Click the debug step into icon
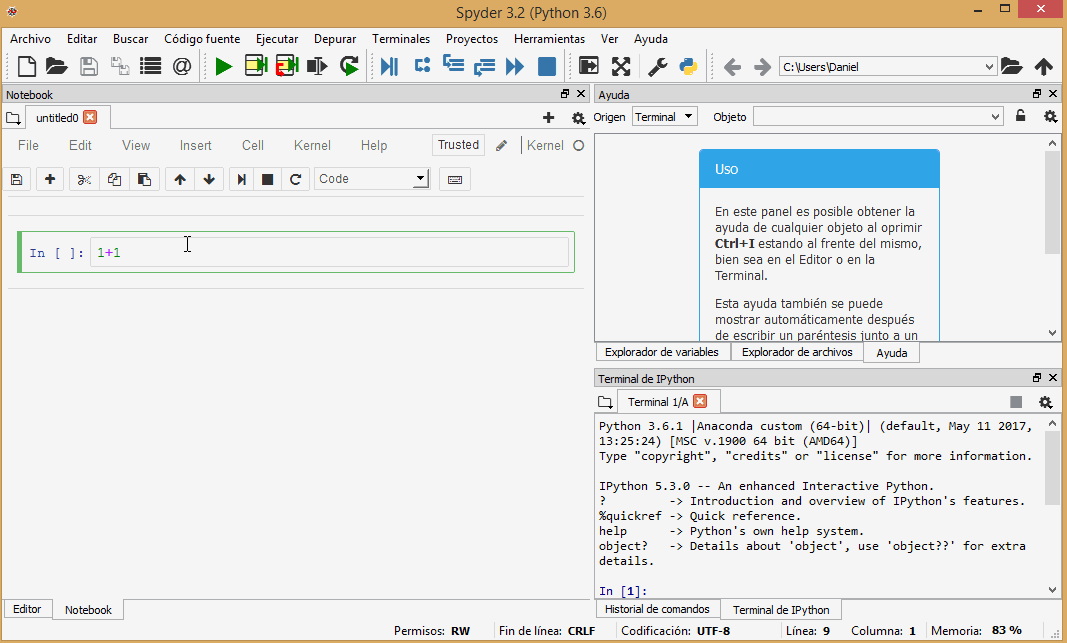Image resolution: width=1067 pixels, height=643 pixels. [453, 65]
